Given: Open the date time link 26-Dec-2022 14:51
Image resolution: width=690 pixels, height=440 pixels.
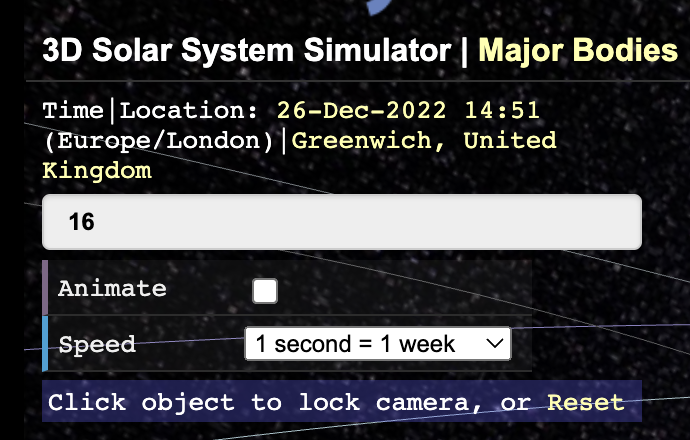Looking at the screenshot, I should pyautogui.click(x=408, y=110).
